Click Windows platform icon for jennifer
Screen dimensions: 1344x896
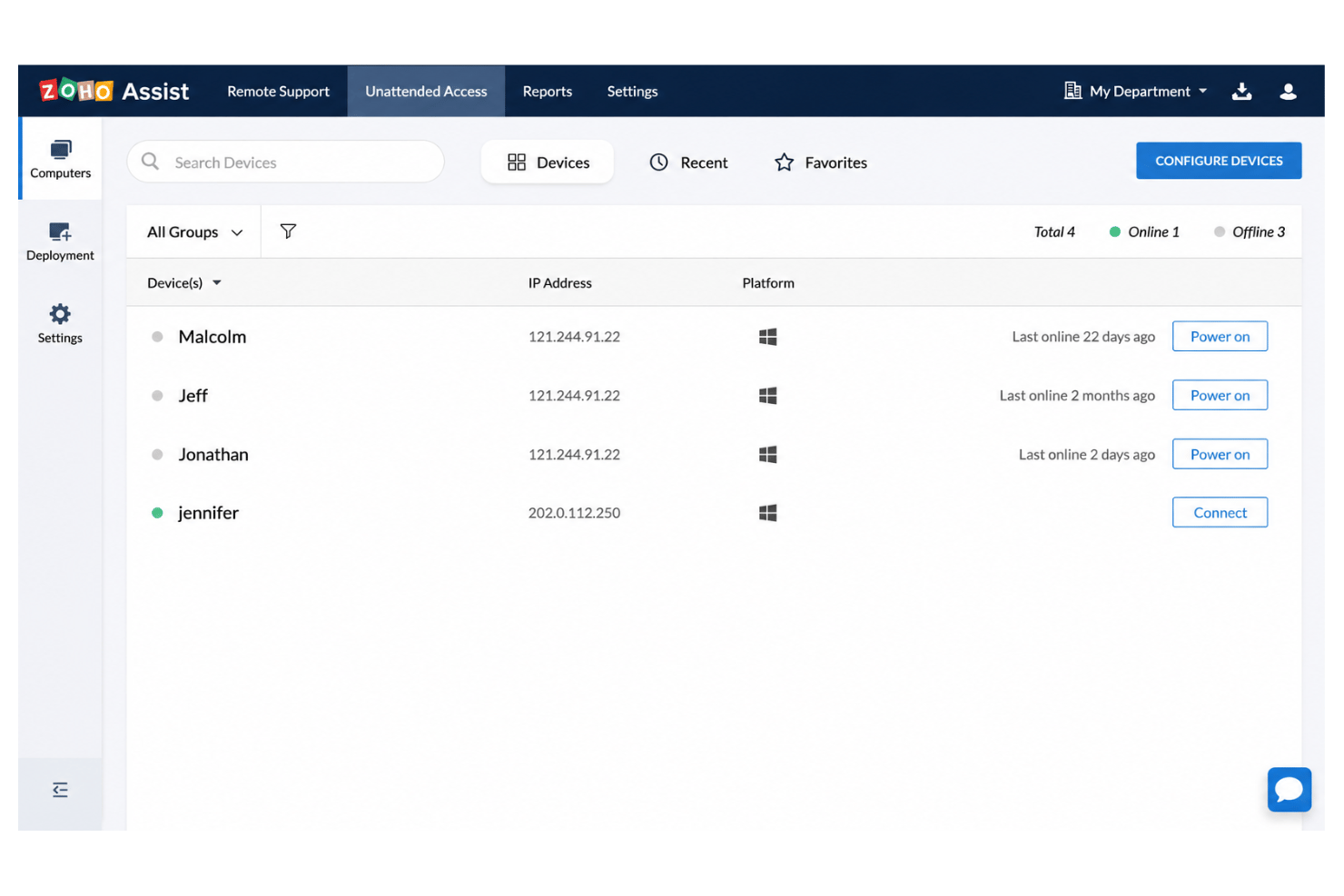click(x=767, y=513)
